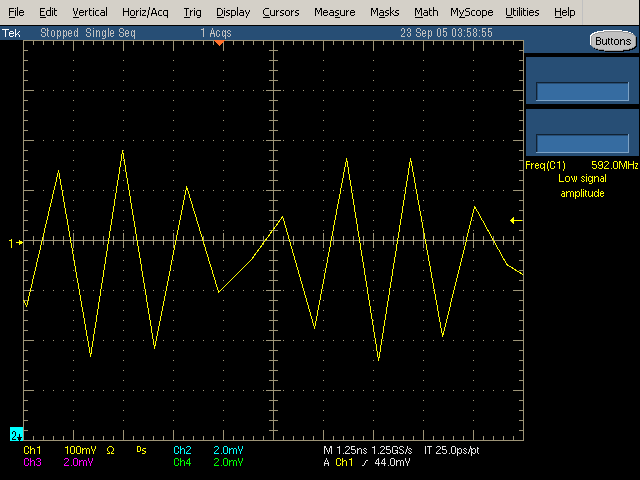Viewport: 640px width, 480px height.
Task: Open the Trig menu
Action: click(192, 13)
